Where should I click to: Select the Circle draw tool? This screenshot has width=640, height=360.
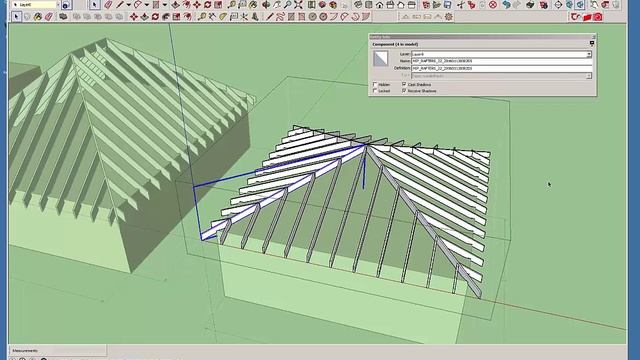(313, 17)
